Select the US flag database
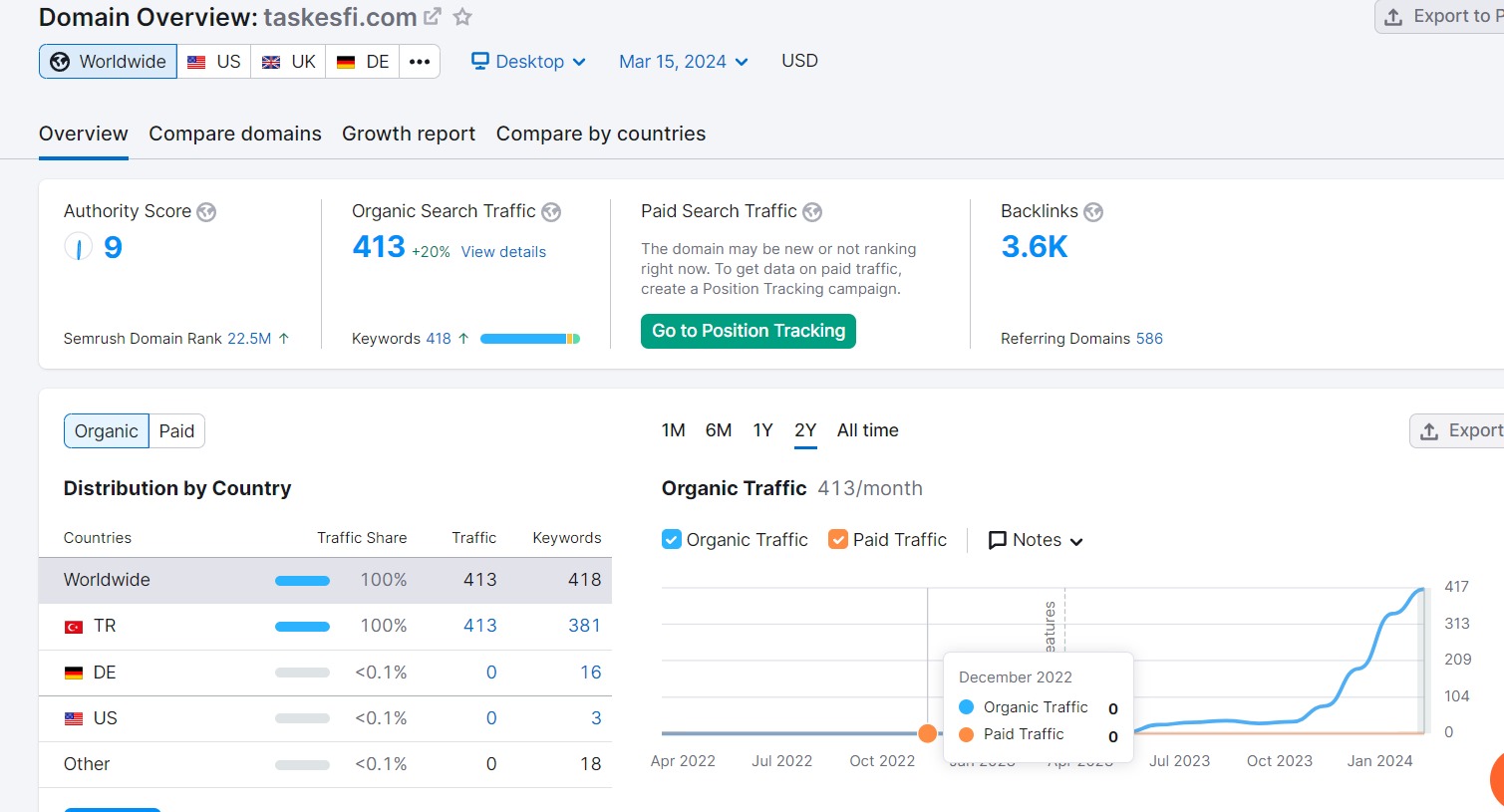 pyautogui.click(x=214, y=62)
